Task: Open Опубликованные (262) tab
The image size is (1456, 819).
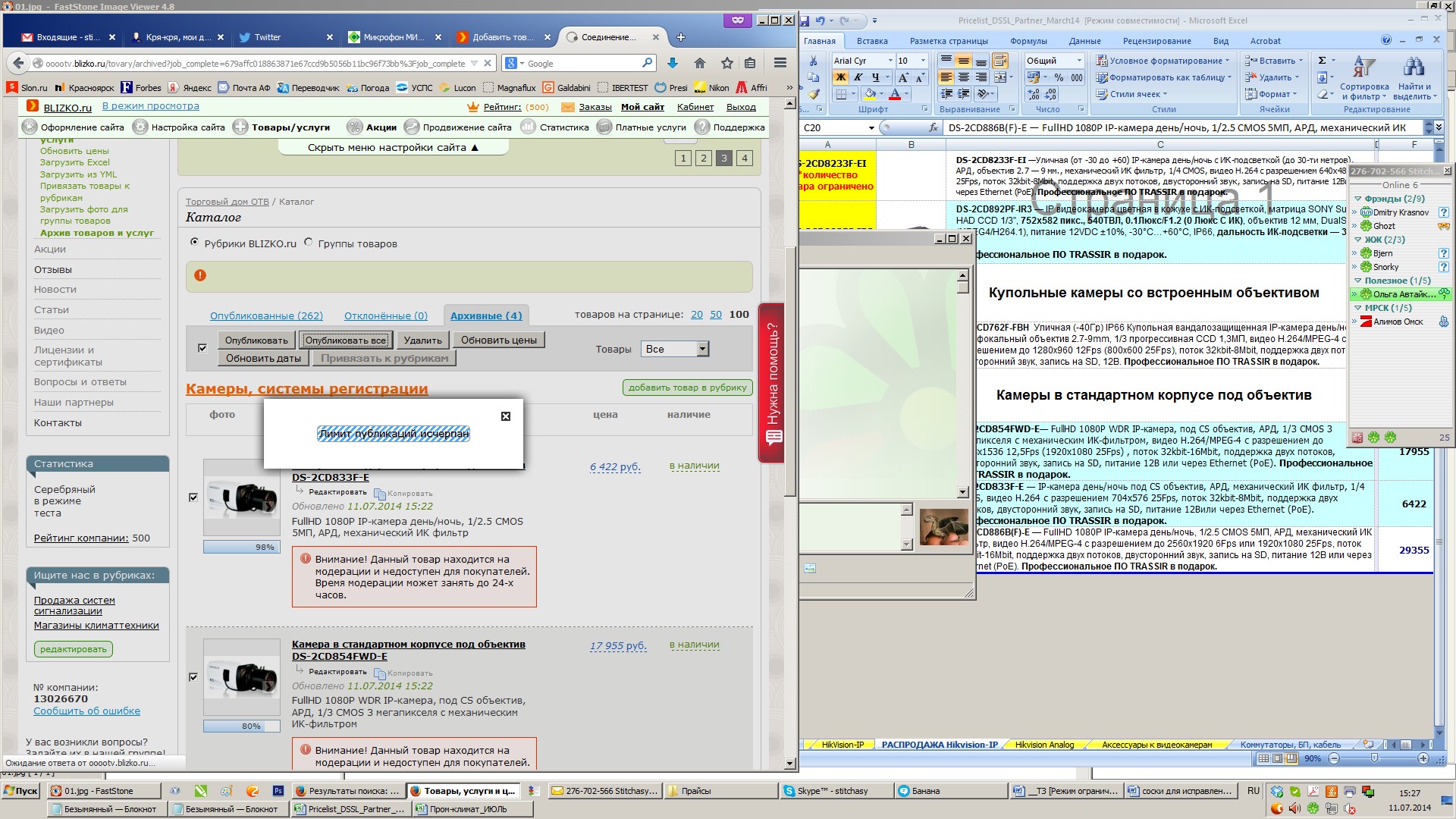Action: pyautogui.click(x=266, y=315)
